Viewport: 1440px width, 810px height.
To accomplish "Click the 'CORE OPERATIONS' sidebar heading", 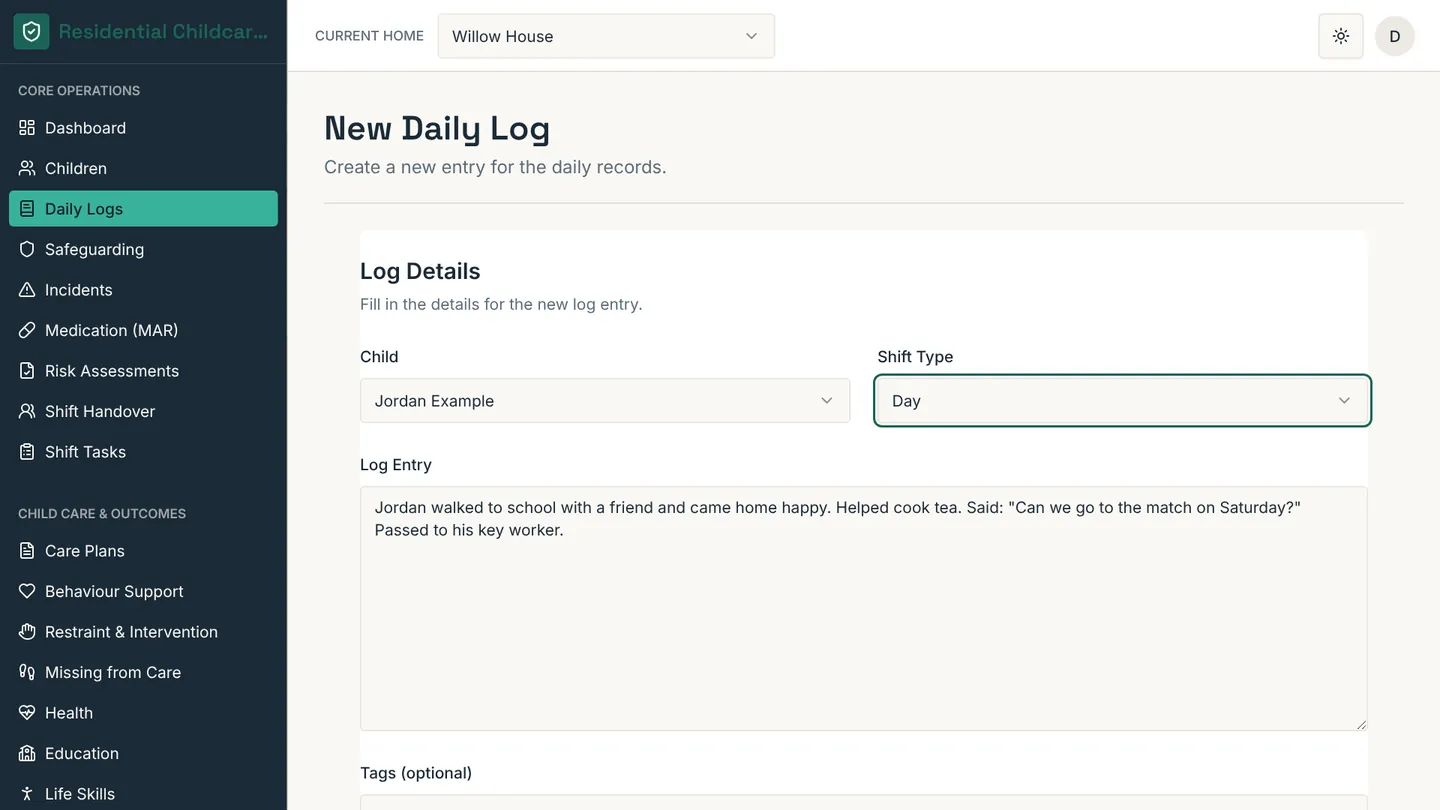I will [79, 91].
